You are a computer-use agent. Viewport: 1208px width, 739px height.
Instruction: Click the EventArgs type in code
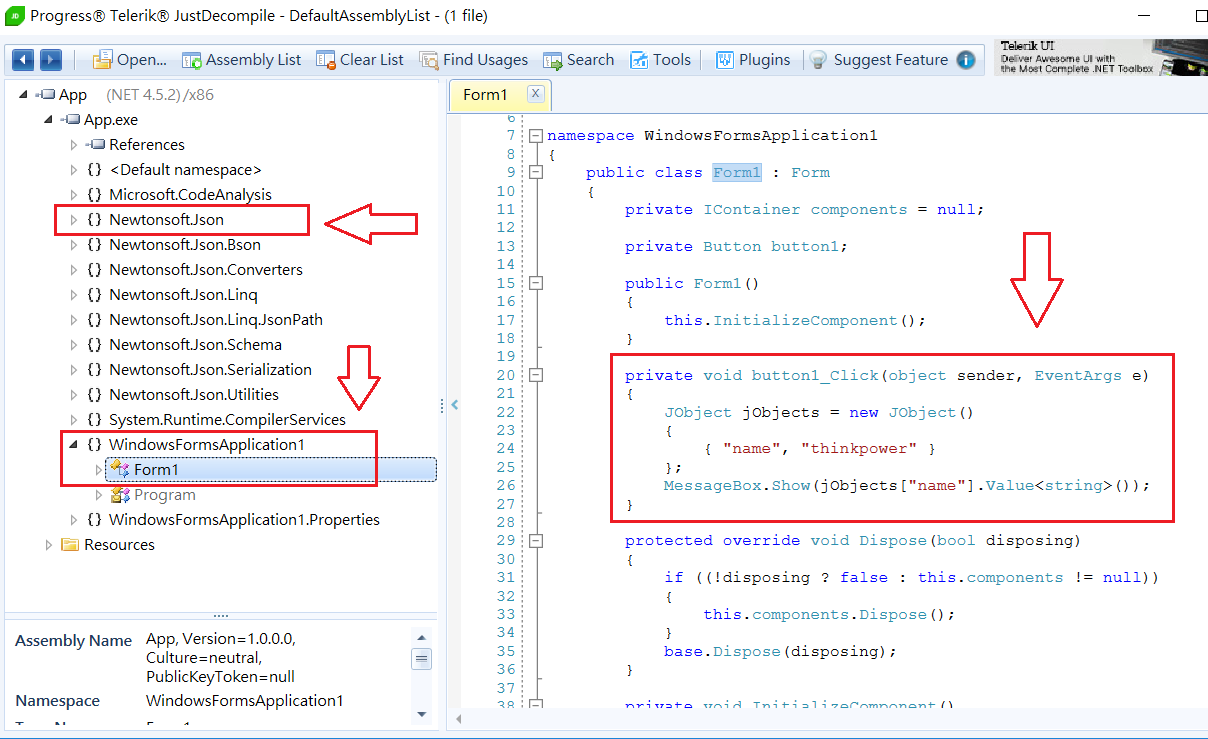(x=1078, y=375)
